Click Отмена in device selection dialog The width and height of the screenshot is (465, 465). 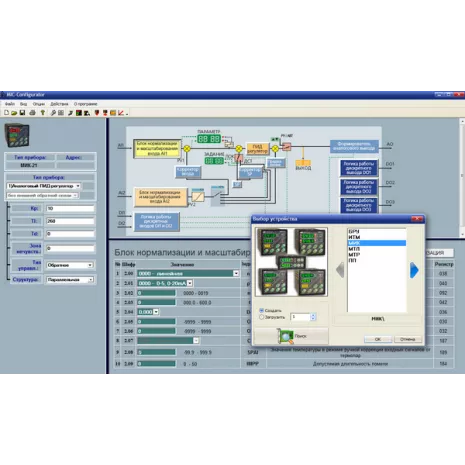click(408, 339)
